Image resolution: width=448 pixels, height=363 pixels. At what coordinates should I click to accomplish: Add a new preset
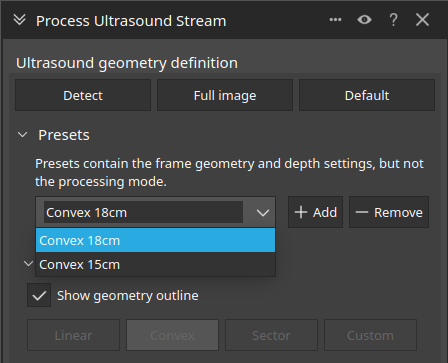click(315, 212)
